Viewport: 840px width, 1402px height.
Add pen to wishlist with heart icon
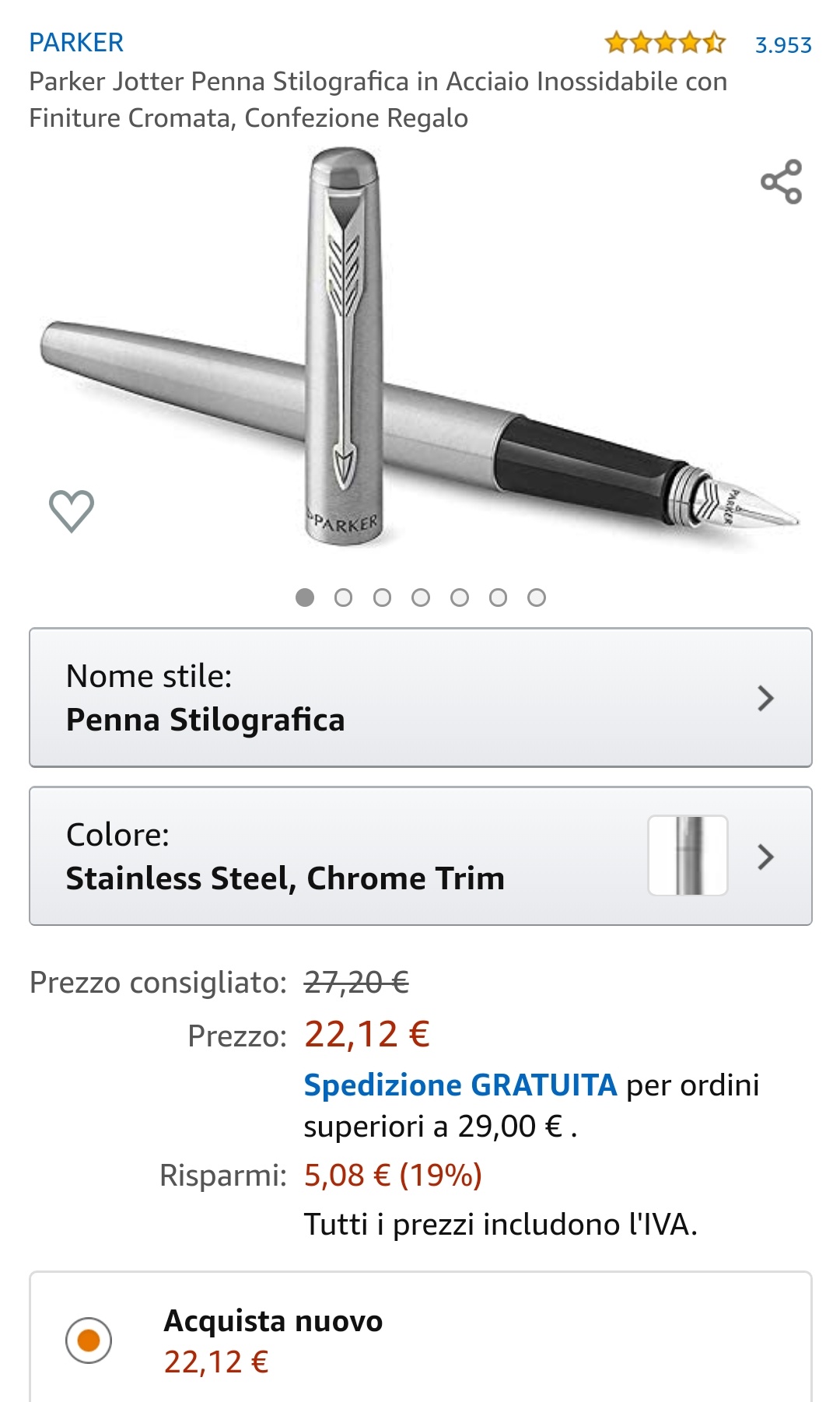(x=72, y=510)
